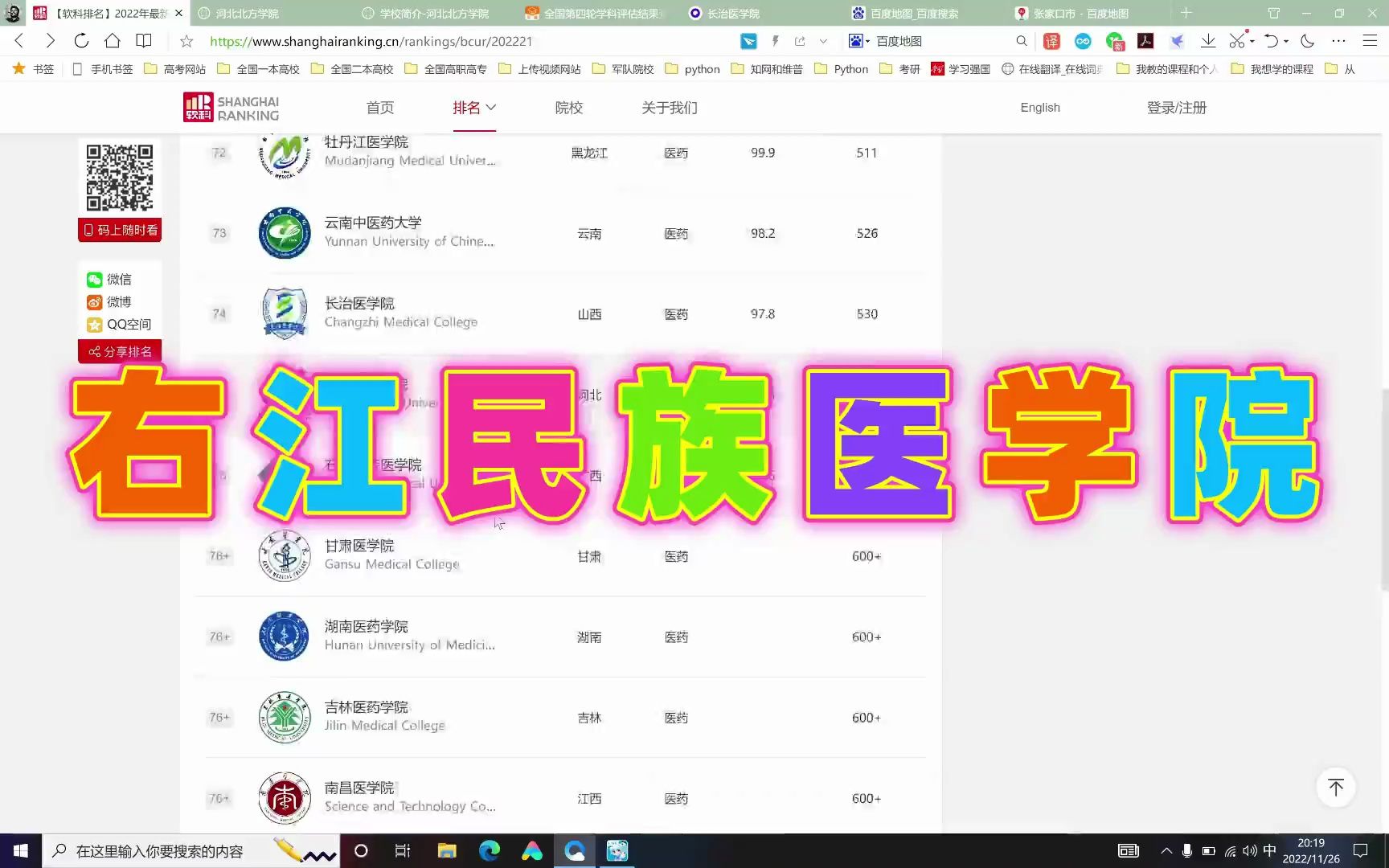Open the 学习强国 bookmark
Image resolution: width=1389 pixels, height=868 pixels.
pyautogui.click(x=961, y=69)
